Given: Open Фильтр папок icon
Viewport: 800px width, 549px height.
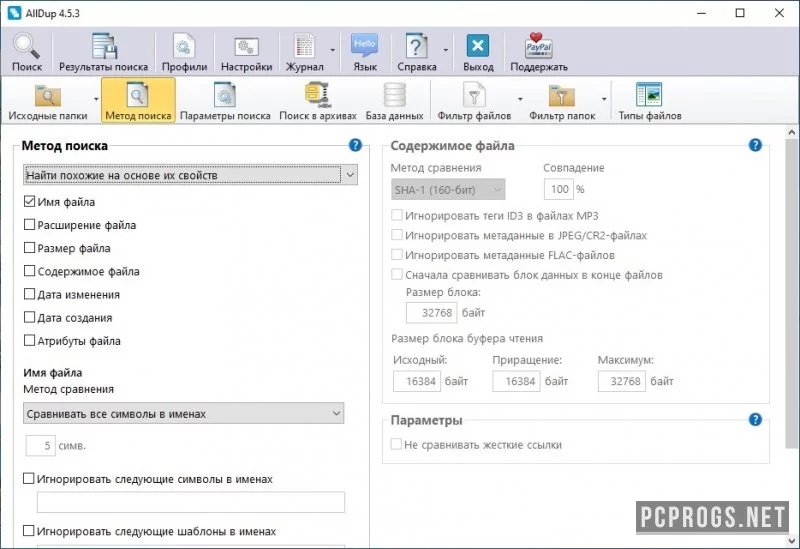Looking at the screenshot, I should [562, 101].
